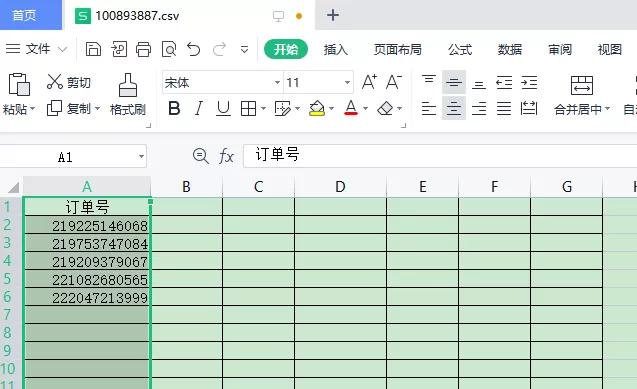The height and width of the screenshot is (389, 637).
Task: Activate the Format Painter brush
Action: pos(128,85)
